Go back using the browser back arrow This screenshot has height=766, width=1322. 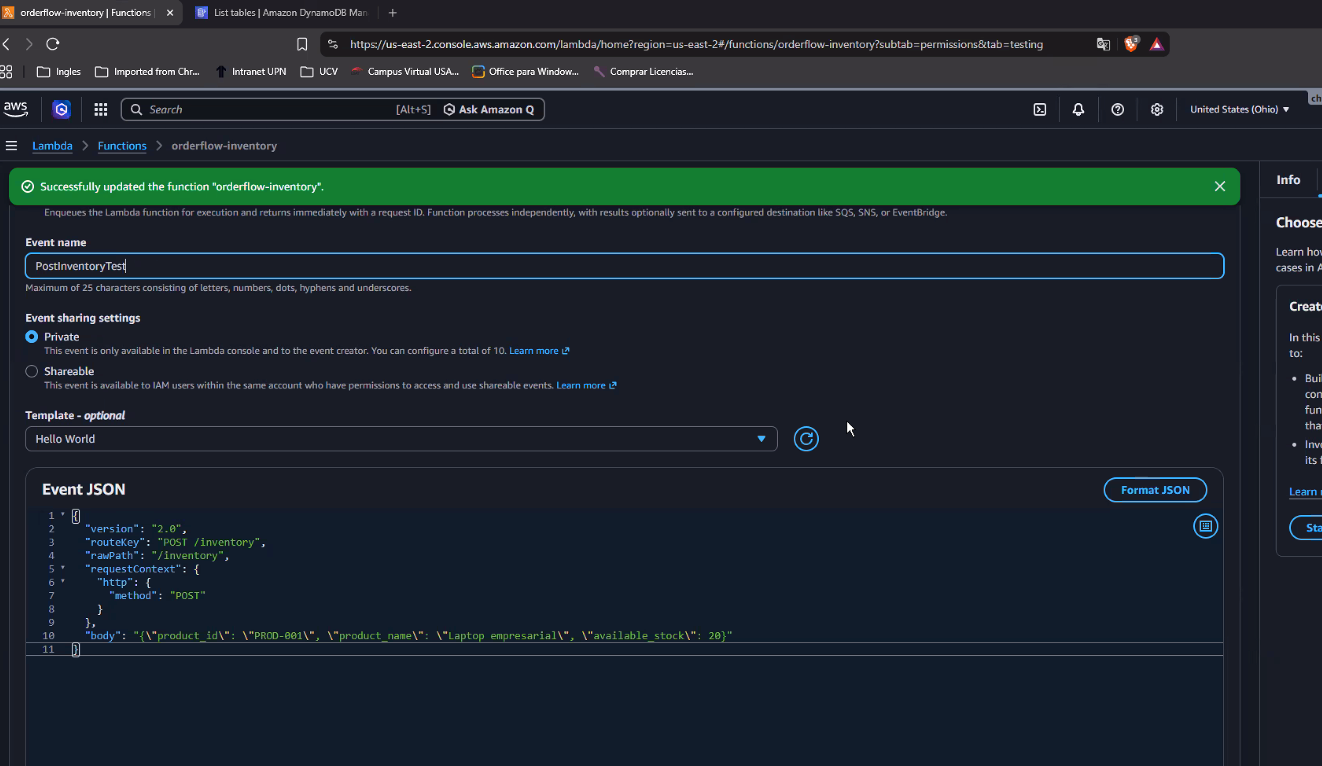[x=7, y=44]
